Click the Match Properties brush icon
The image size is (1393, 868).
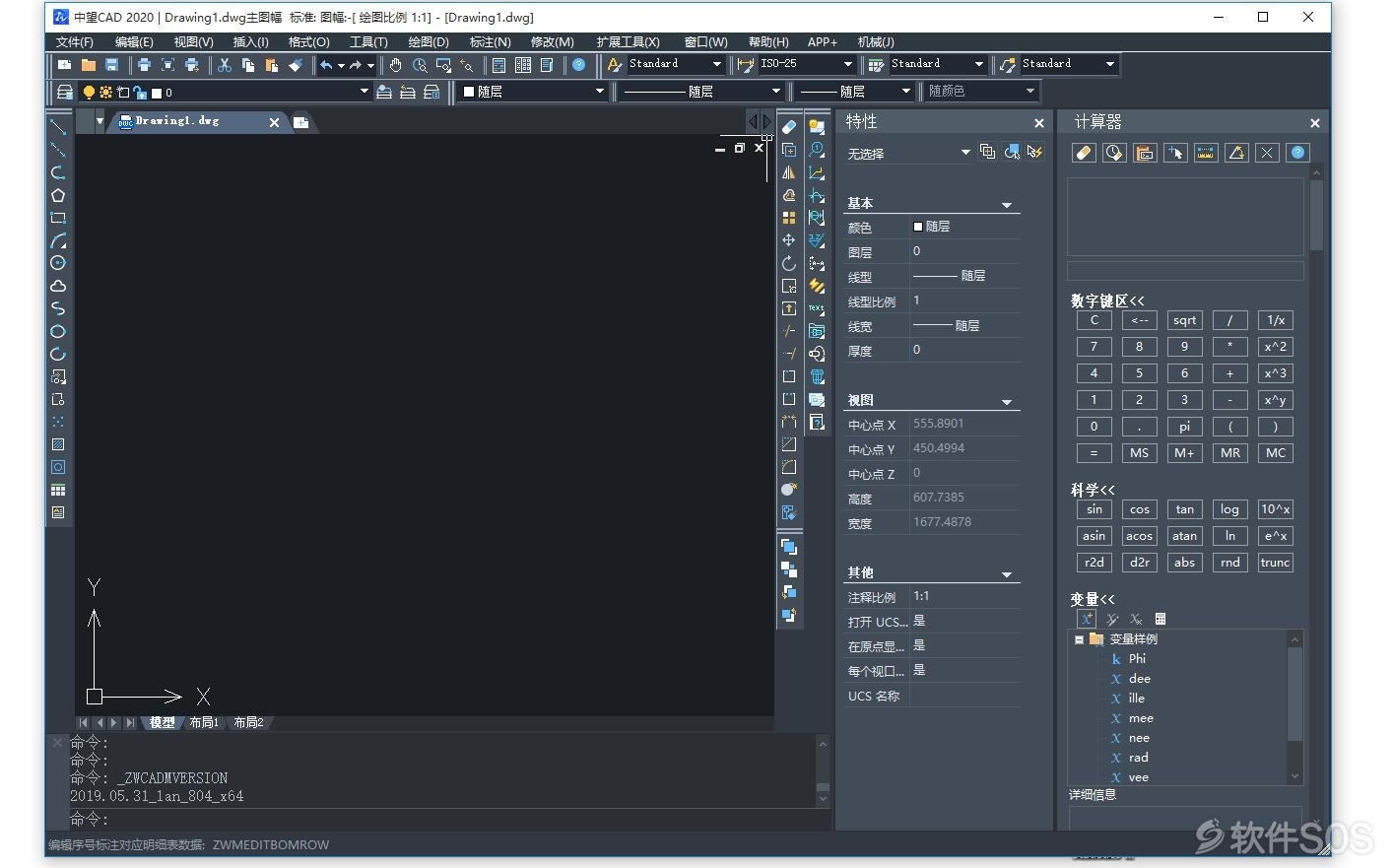(x=296, y=65)
